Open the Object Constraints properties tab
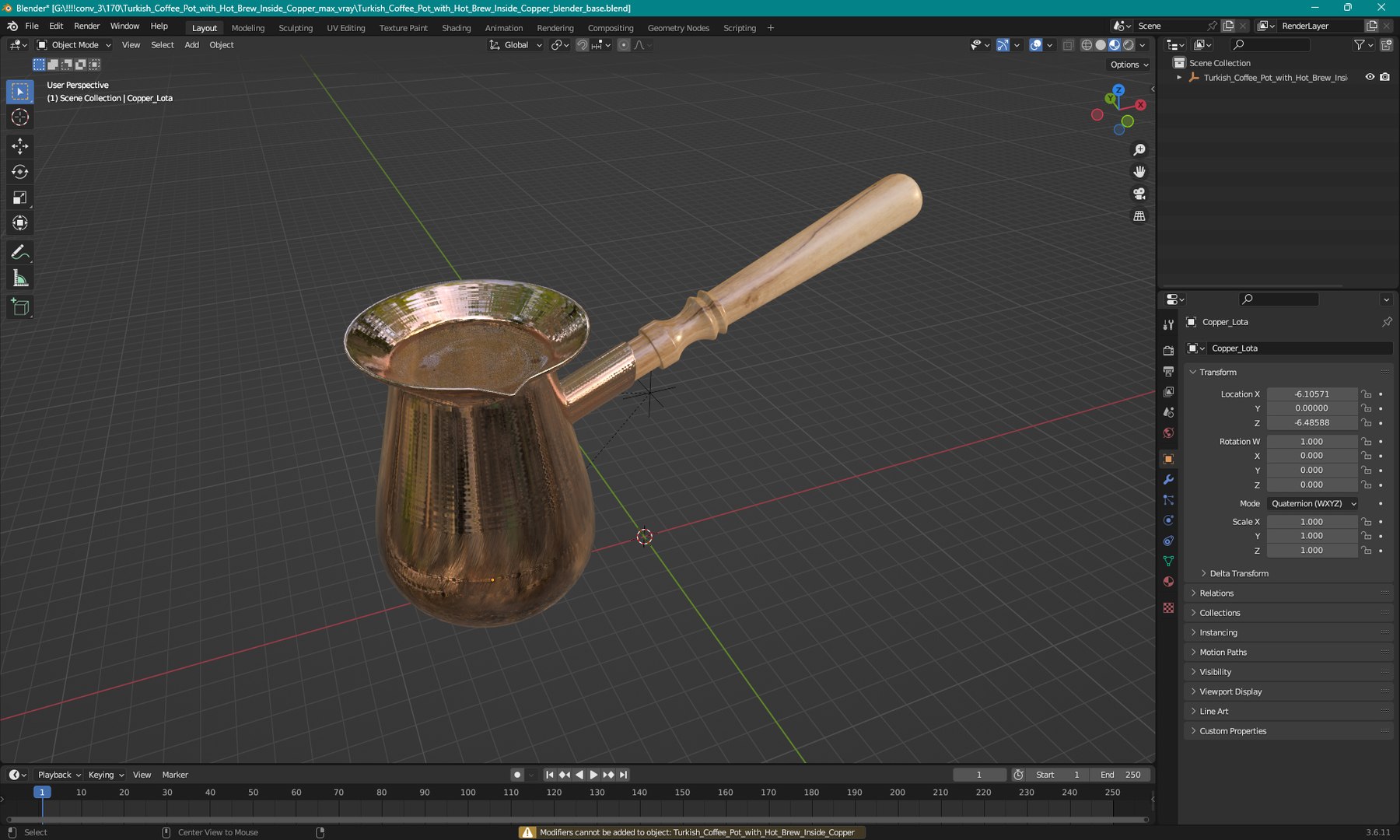The height and width of the screenshot is (840, 1400). [1168, 541]
